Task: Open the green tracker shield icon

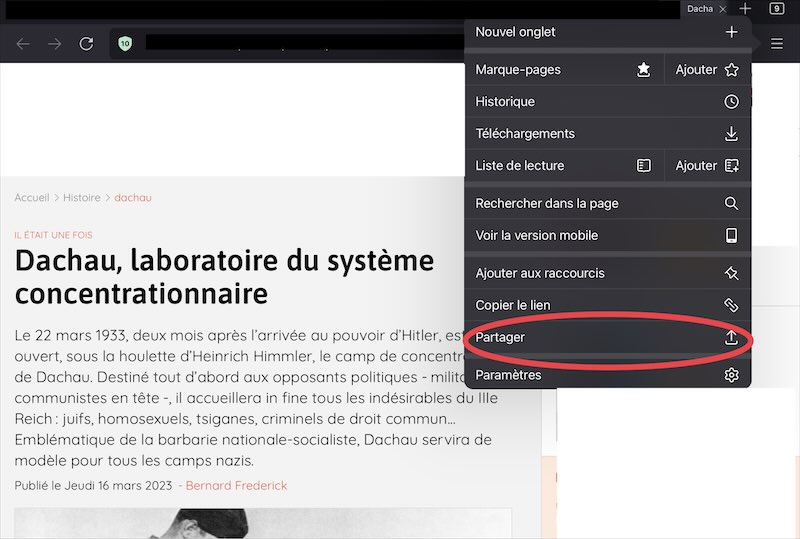Action: pos(125,44)
